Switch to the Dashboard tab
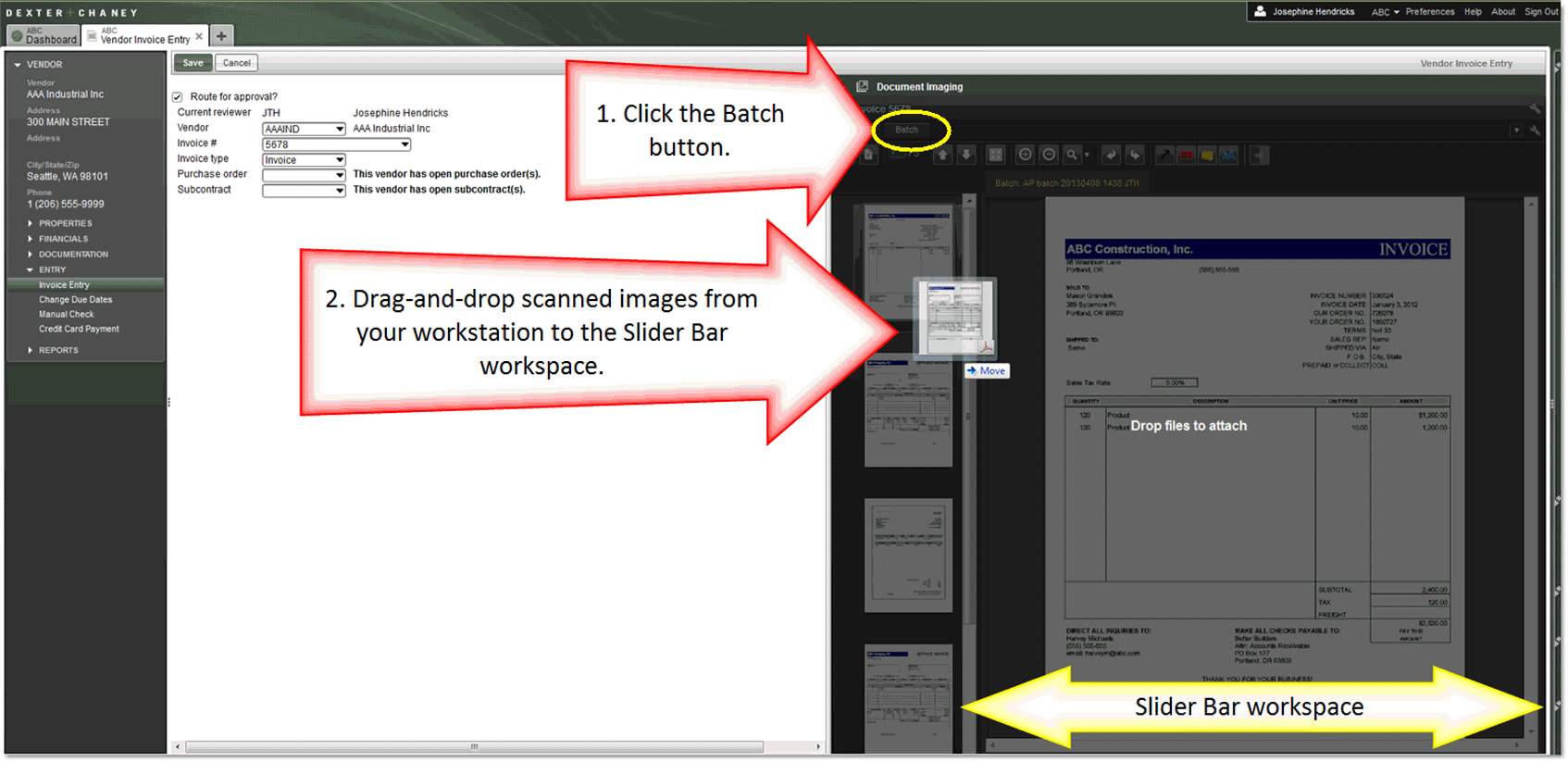Screen dimensions: 1568x762 (44, 36)
